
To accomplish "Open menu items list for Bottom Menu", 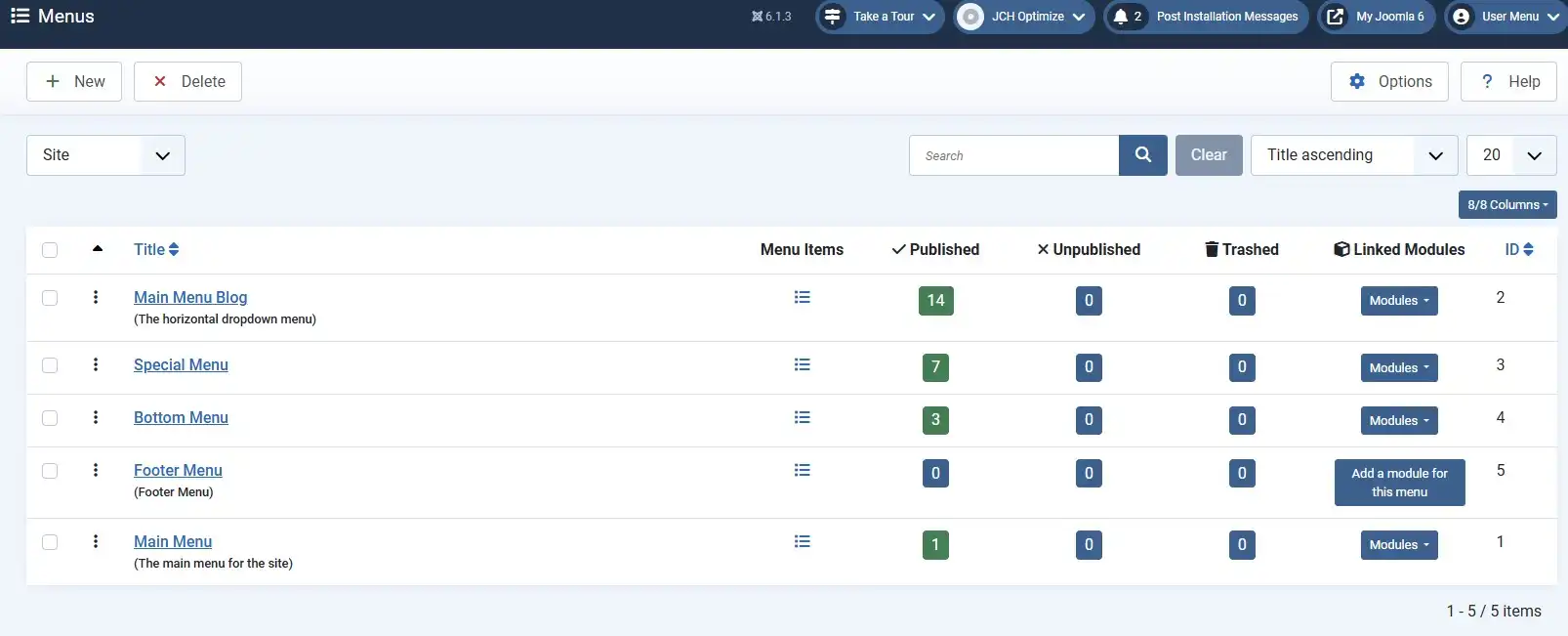I will click(x=803, y=417).
